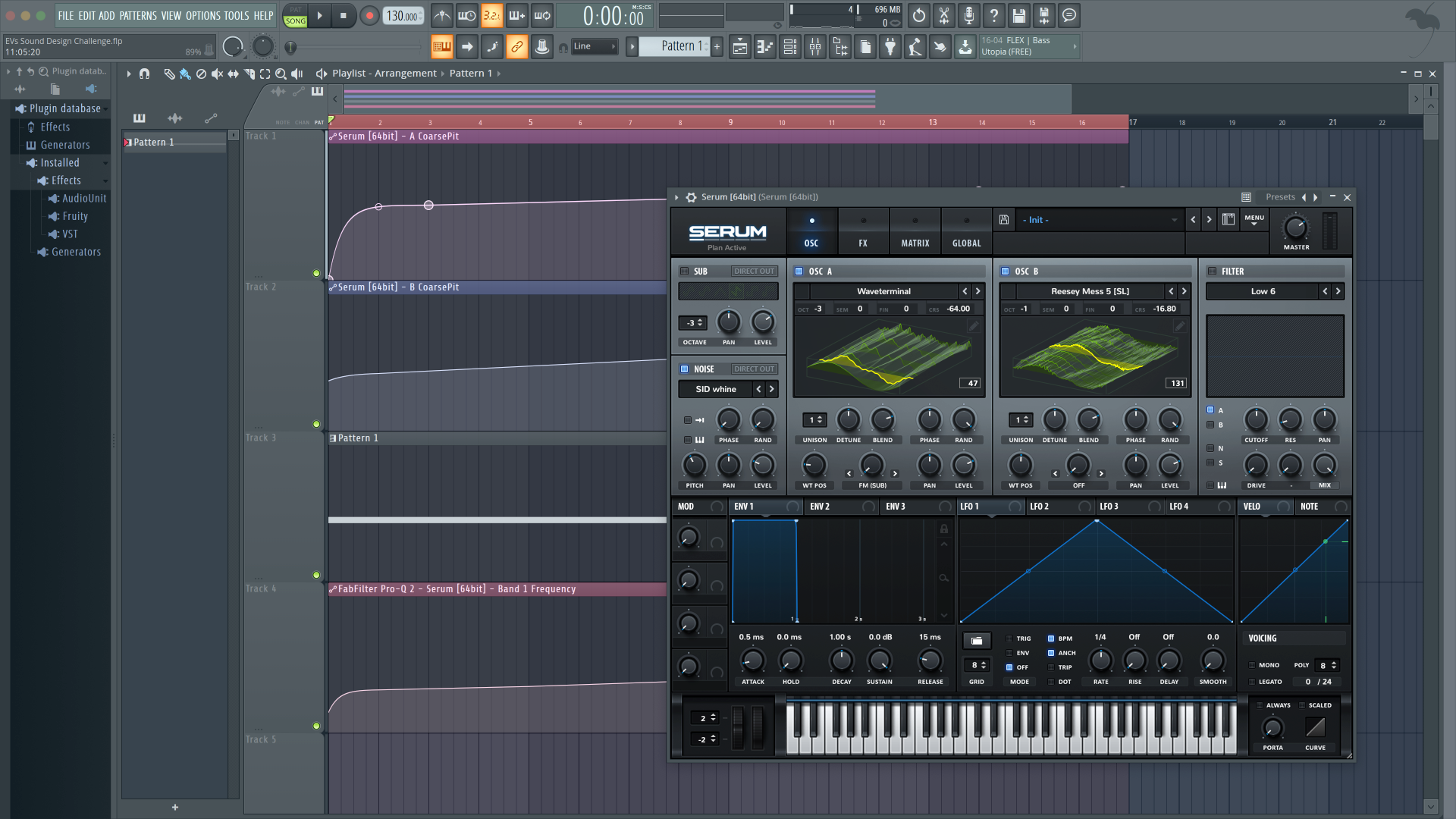Select the Zoom tool in Playlist toolbar
Screen dimensions: 1456x819
click(281, 74)
